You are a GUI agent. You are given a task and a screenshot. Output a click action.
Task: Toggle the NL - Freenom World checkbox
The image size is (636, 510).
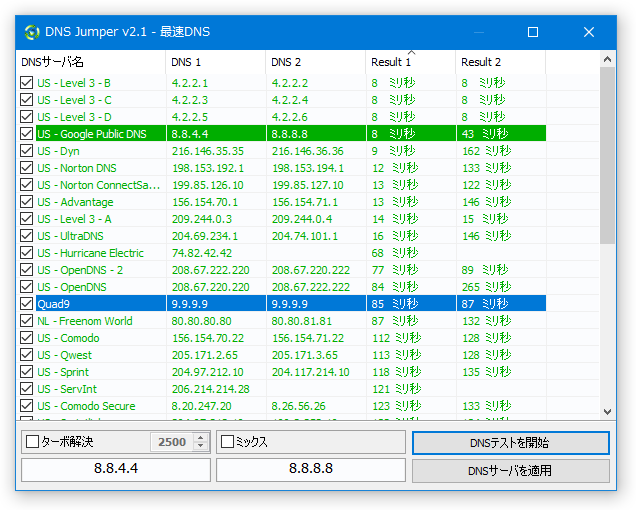click(26, 321)
